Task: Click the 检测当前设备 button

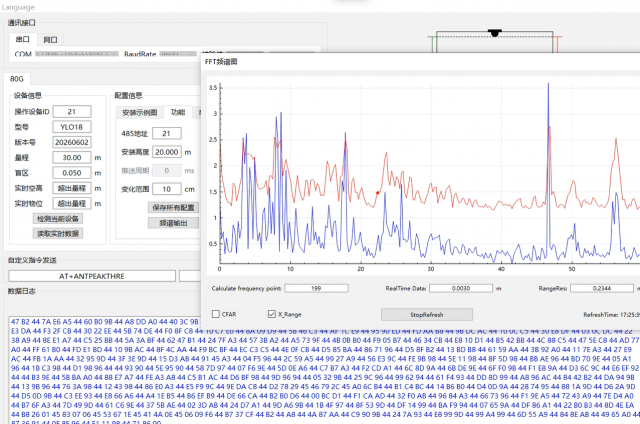Action: pos(58,219)
